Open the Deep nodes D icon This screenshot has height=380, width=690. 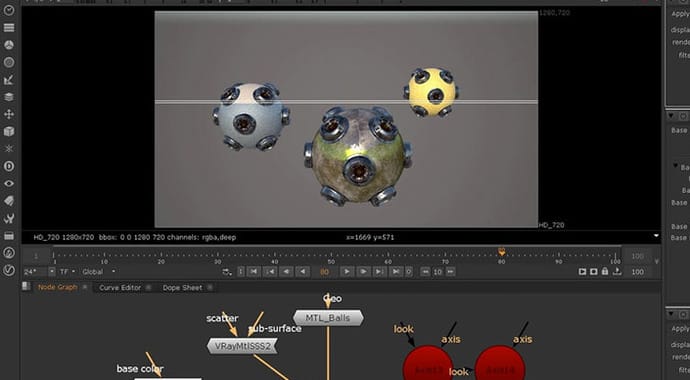(x=9, y=166)
